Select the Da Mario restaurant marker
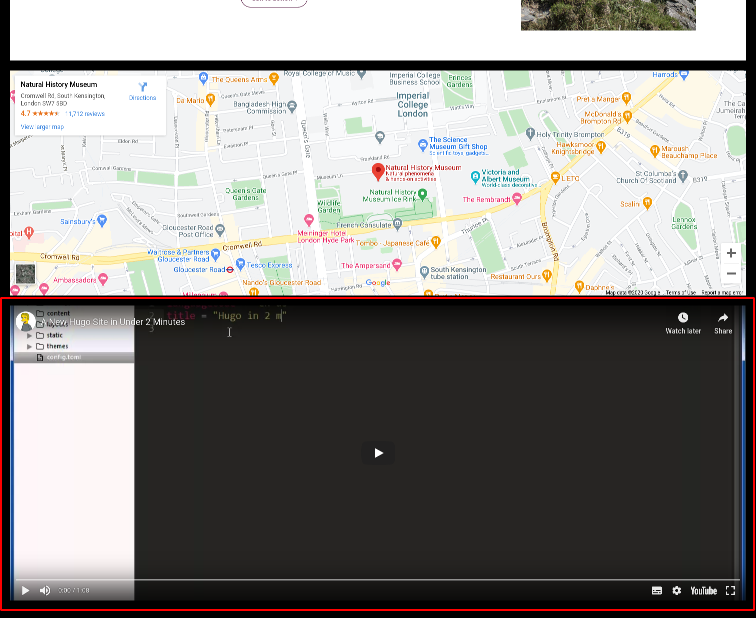Viewport: 756px width, 618px height. coord(210,99)
